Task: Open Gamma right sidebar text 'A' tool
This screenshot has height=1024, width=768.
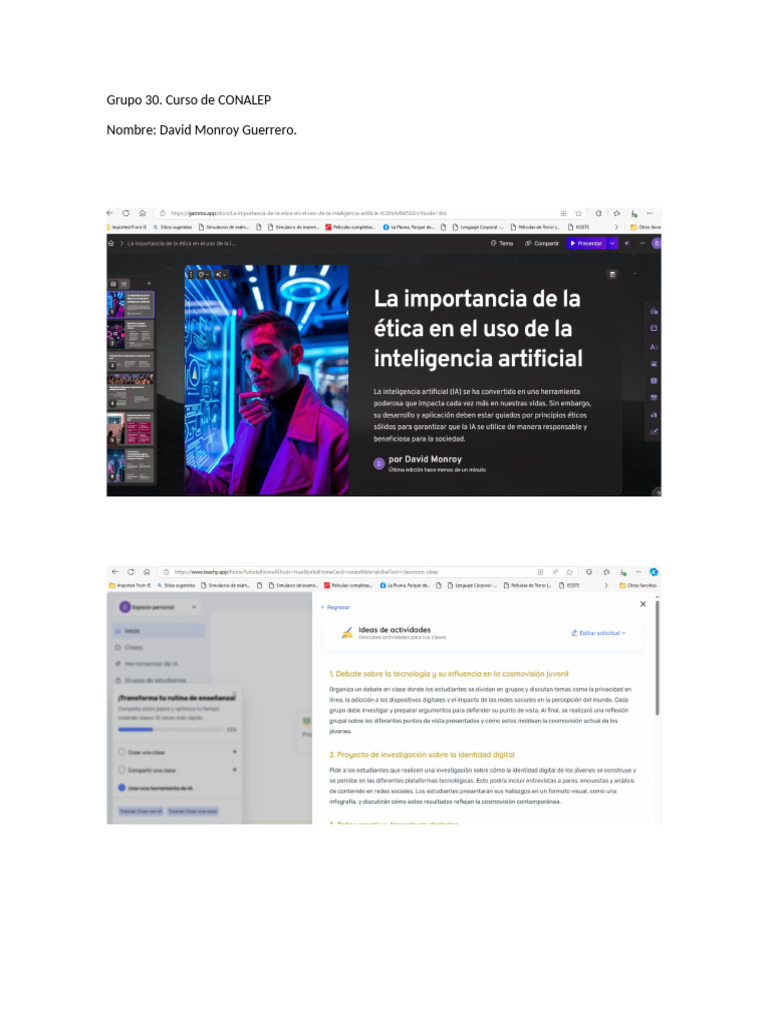Action: pos(654,347)
